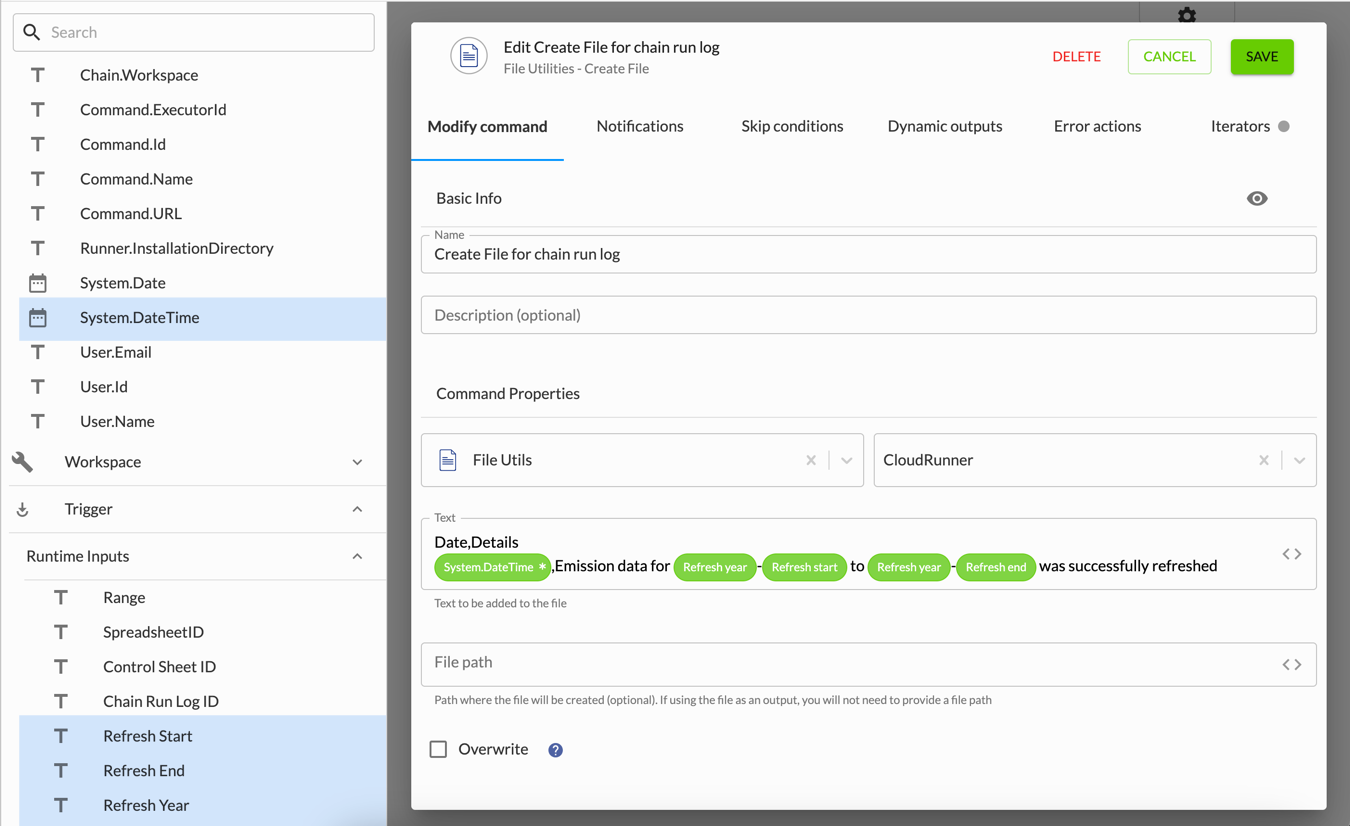Open the File Utils dropdown arrow

coord(847,460)
